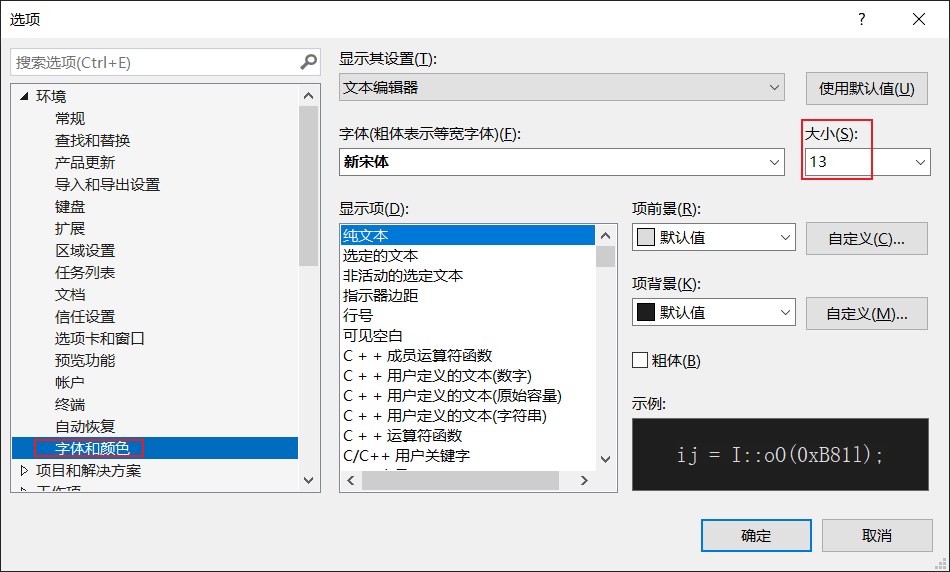
Task: Expand the 项目和解决方案 node
Action: tap(24, 470)
